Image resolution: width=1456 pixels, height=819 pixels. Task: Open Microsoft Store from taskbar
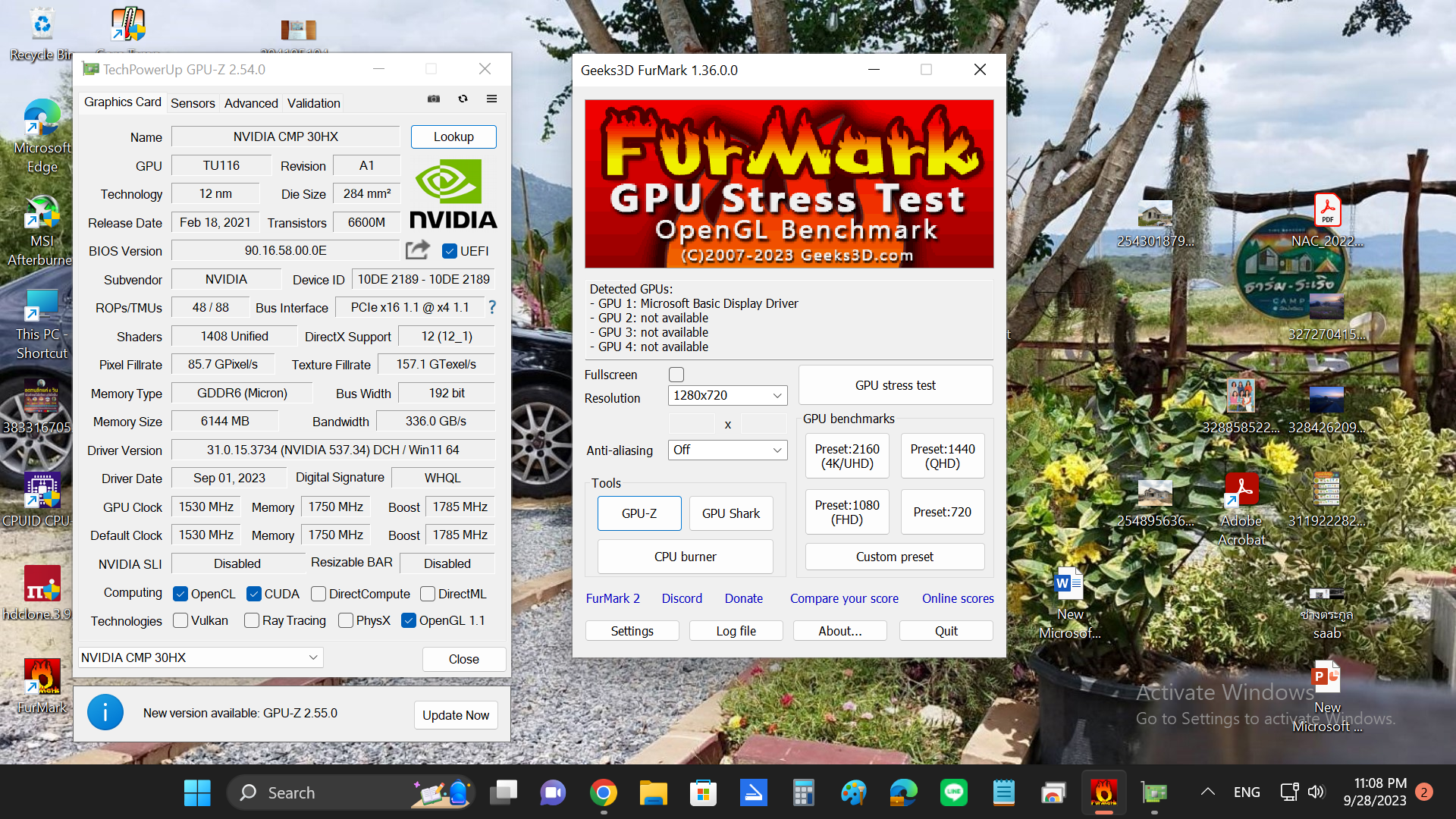[703, 792]
